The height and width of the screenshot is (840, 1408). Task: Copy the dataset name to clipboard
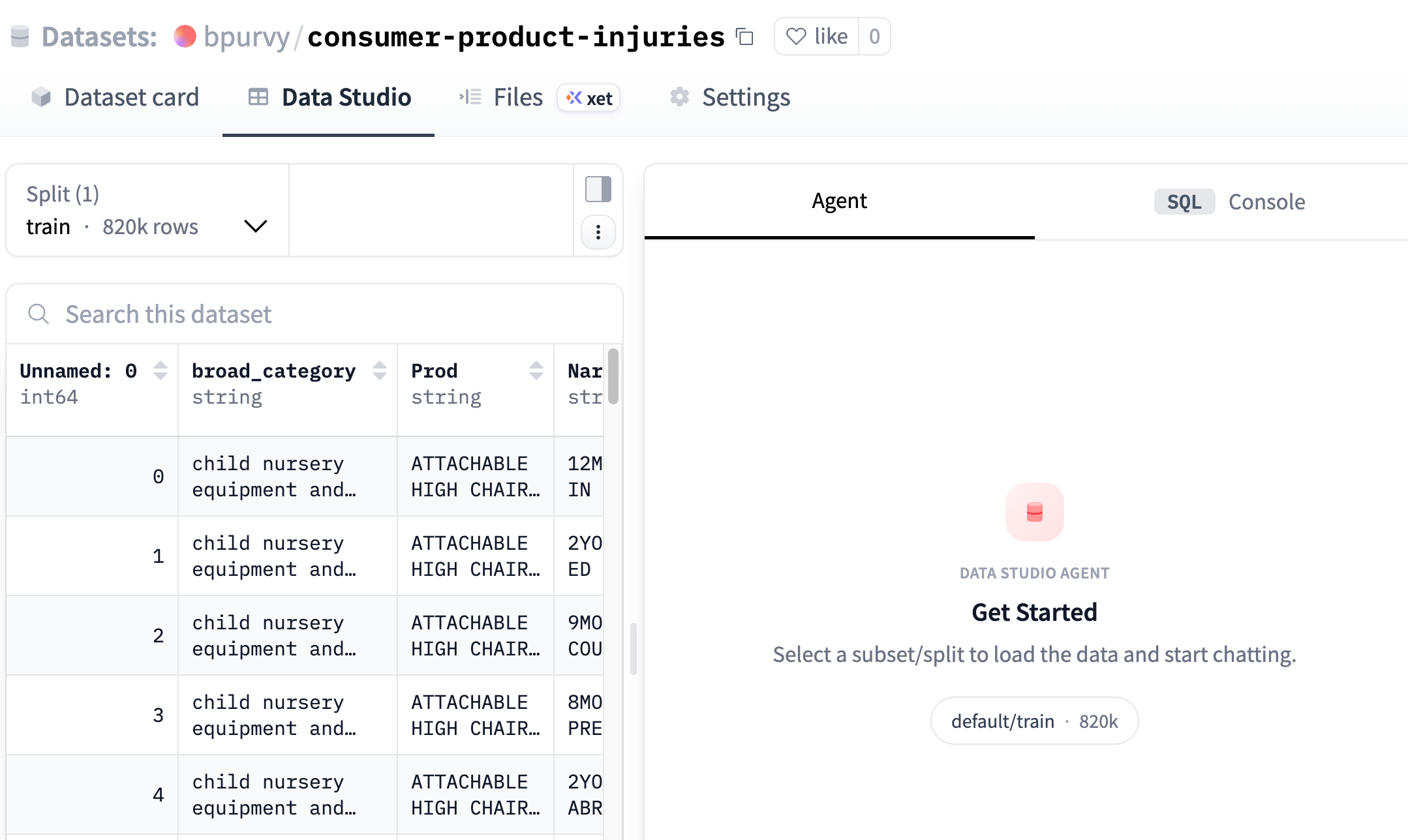(x=744, y=37)
